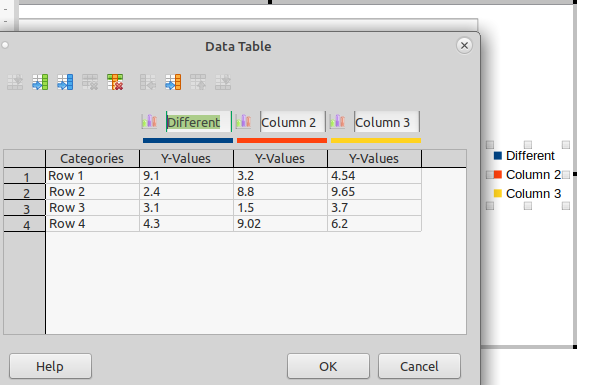Select cell with value 4.3
611x385 pixels.
tap(187, 224)
